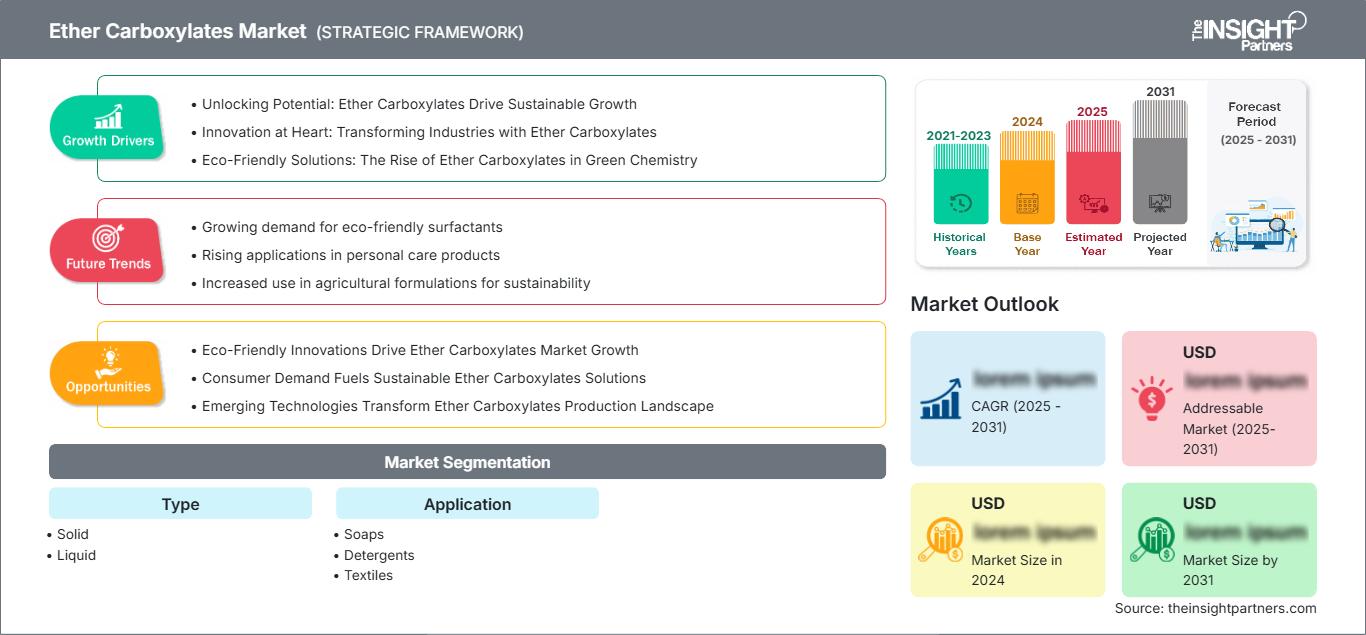Click the Opportunities lightbulb hand icon
This screenshot has width=1366, height=635.
pos(108,361)
